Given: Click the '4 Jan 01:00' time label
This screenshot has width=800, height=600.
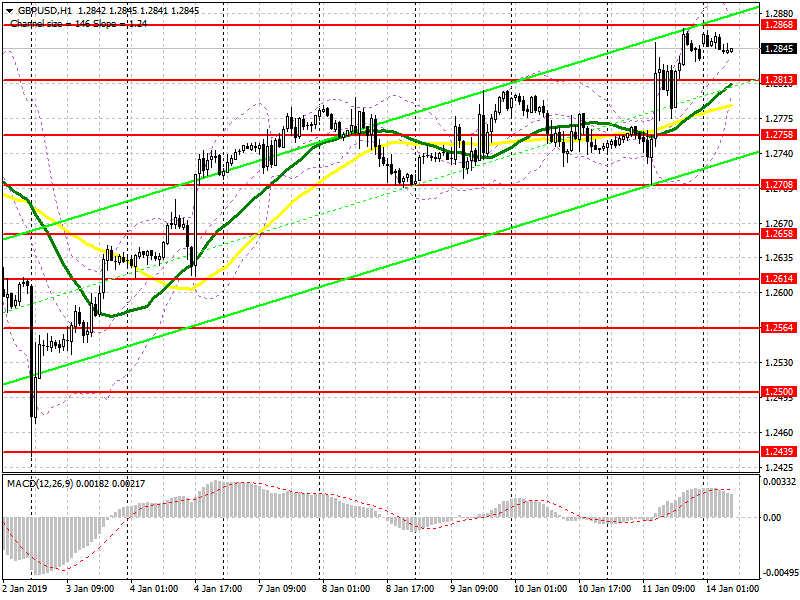Looking at the screenshot, I should (x=154, y=589).
